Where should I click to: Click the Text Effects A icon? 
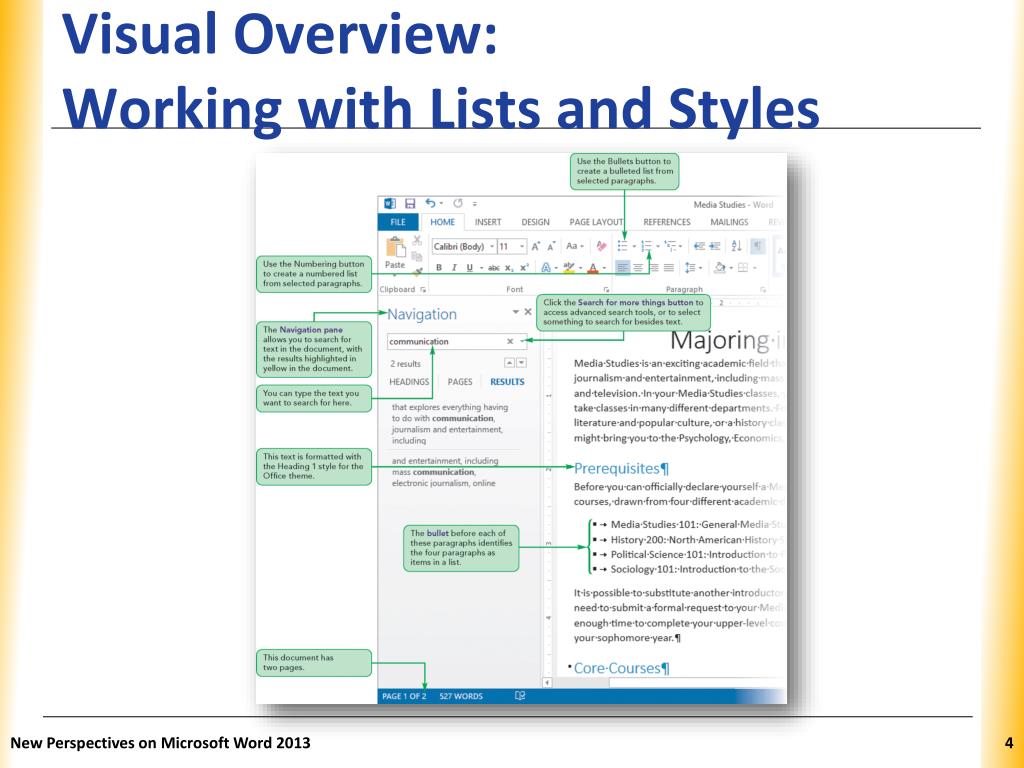(x=546, y=268)
